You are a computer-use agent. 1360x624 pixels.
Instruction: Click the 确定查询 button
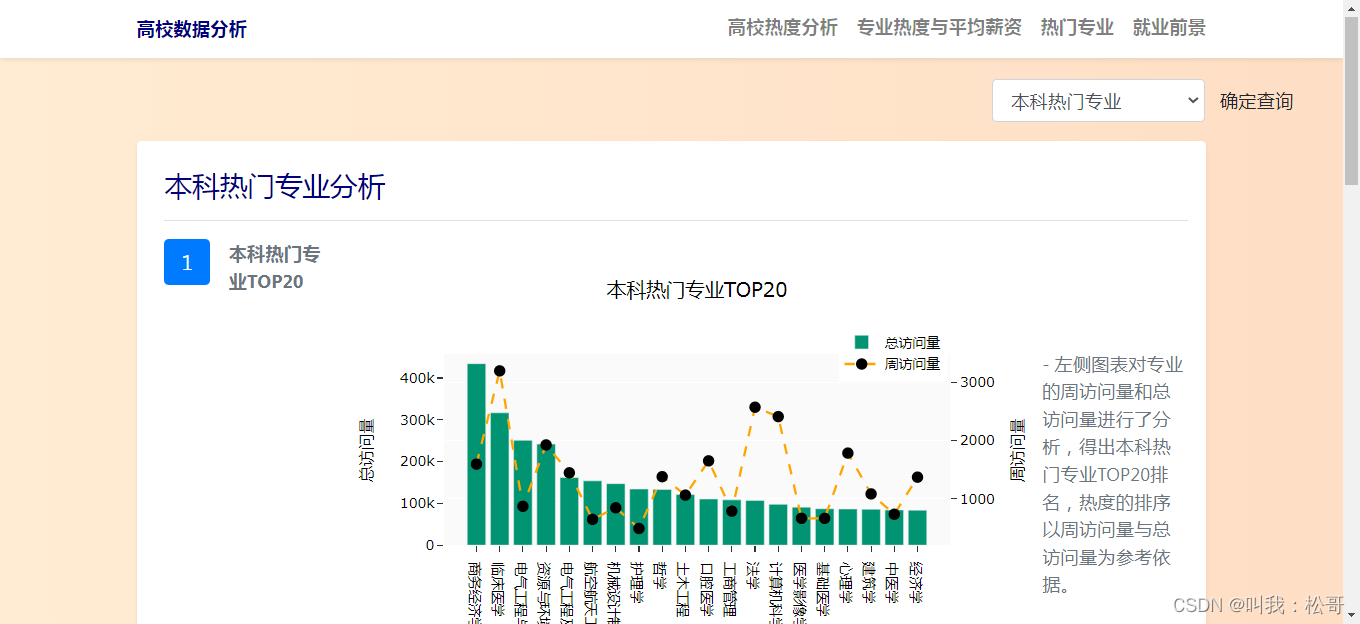click(x=1255, y=100)
